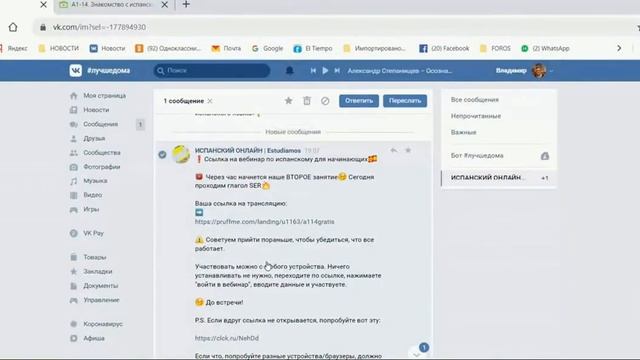Play the audio track in header

click(325, 71)
